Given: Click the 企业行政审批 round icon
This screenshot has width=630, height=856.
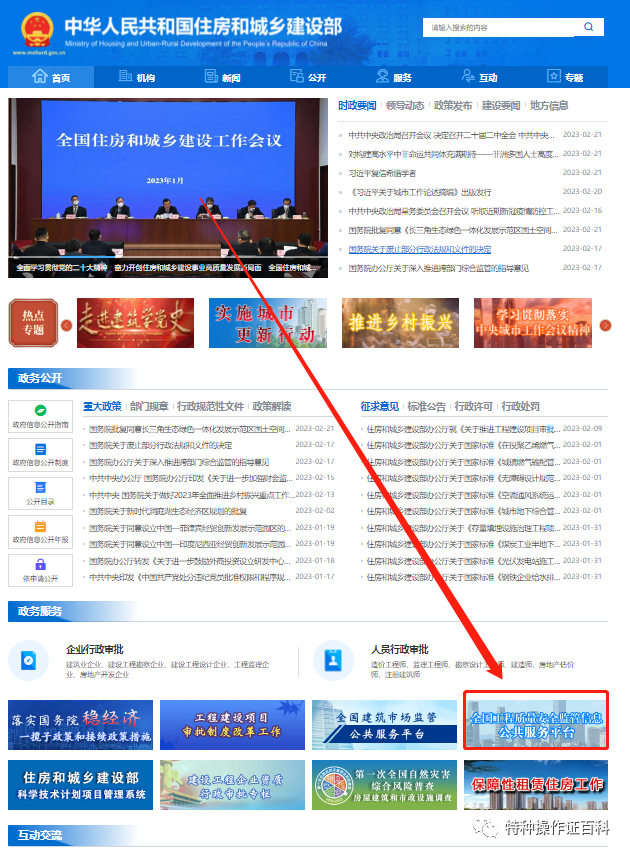Looking at the screenshot, I should click(x=29, y=661).
